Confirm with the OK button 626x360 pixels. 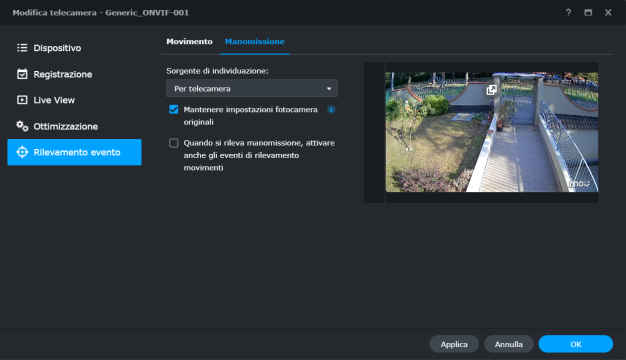(x=576, y=344)
